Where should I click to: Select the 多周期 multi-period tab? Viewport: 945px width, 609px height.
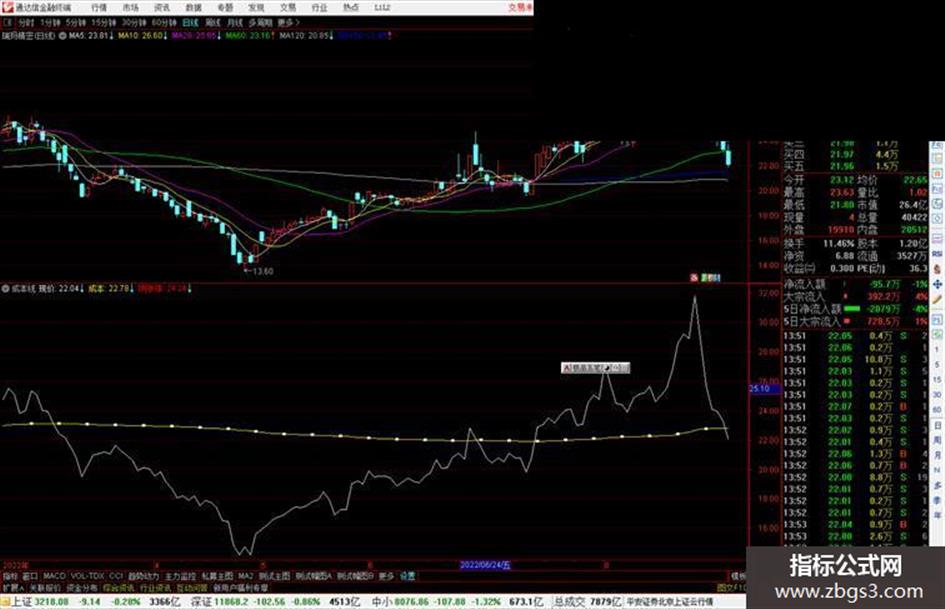pos(260,22)
